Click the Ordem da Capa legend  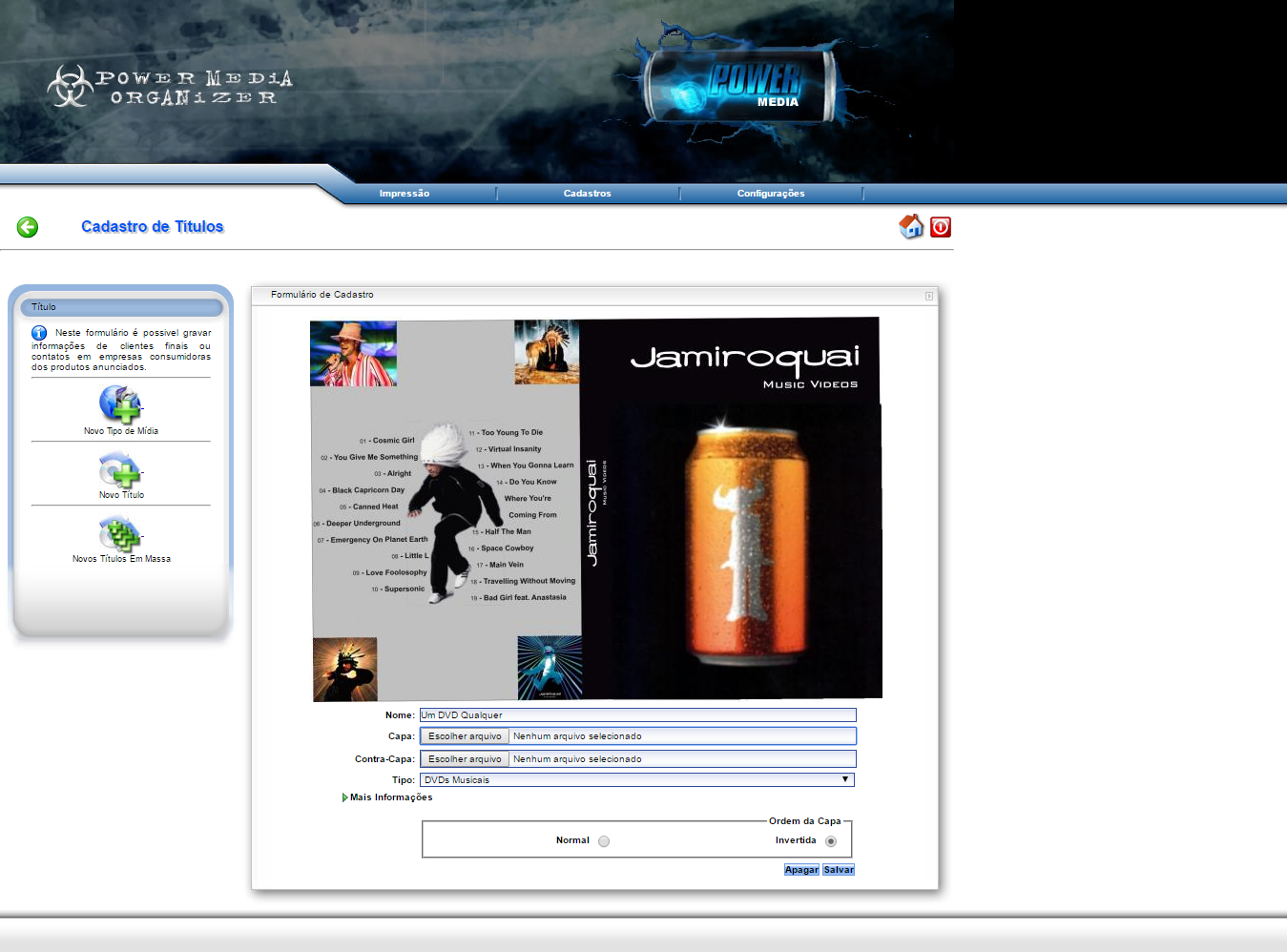click(x=805, y=821)
